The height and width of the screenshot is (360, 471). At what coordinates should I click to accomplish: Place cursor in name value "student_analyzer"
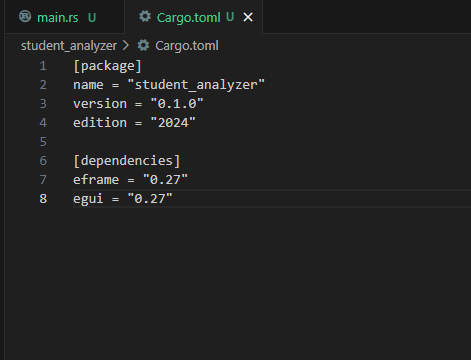point(196,85)
